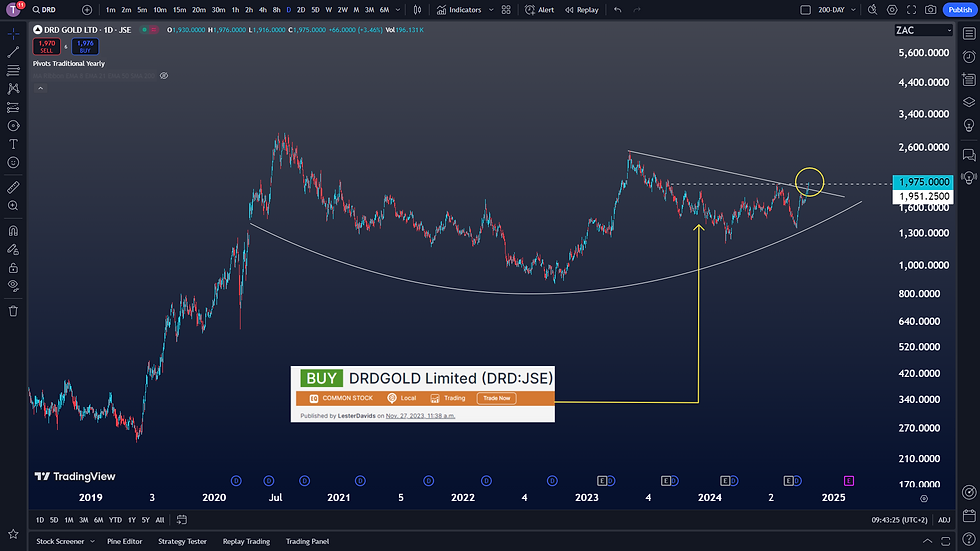
Task: Toggle ADJ adjusted price data
Action: (944, 520)
